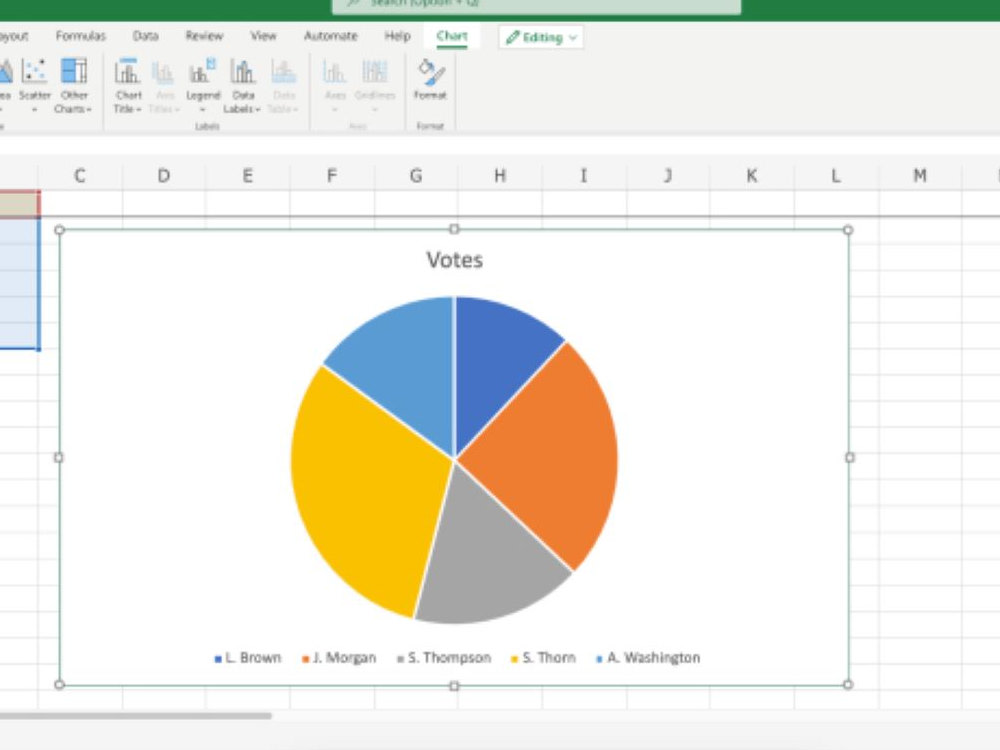Image resolution: width=1000 pixels, height=750 pixels.
Task: Select column L header
Action: click(x=835, y=175)
